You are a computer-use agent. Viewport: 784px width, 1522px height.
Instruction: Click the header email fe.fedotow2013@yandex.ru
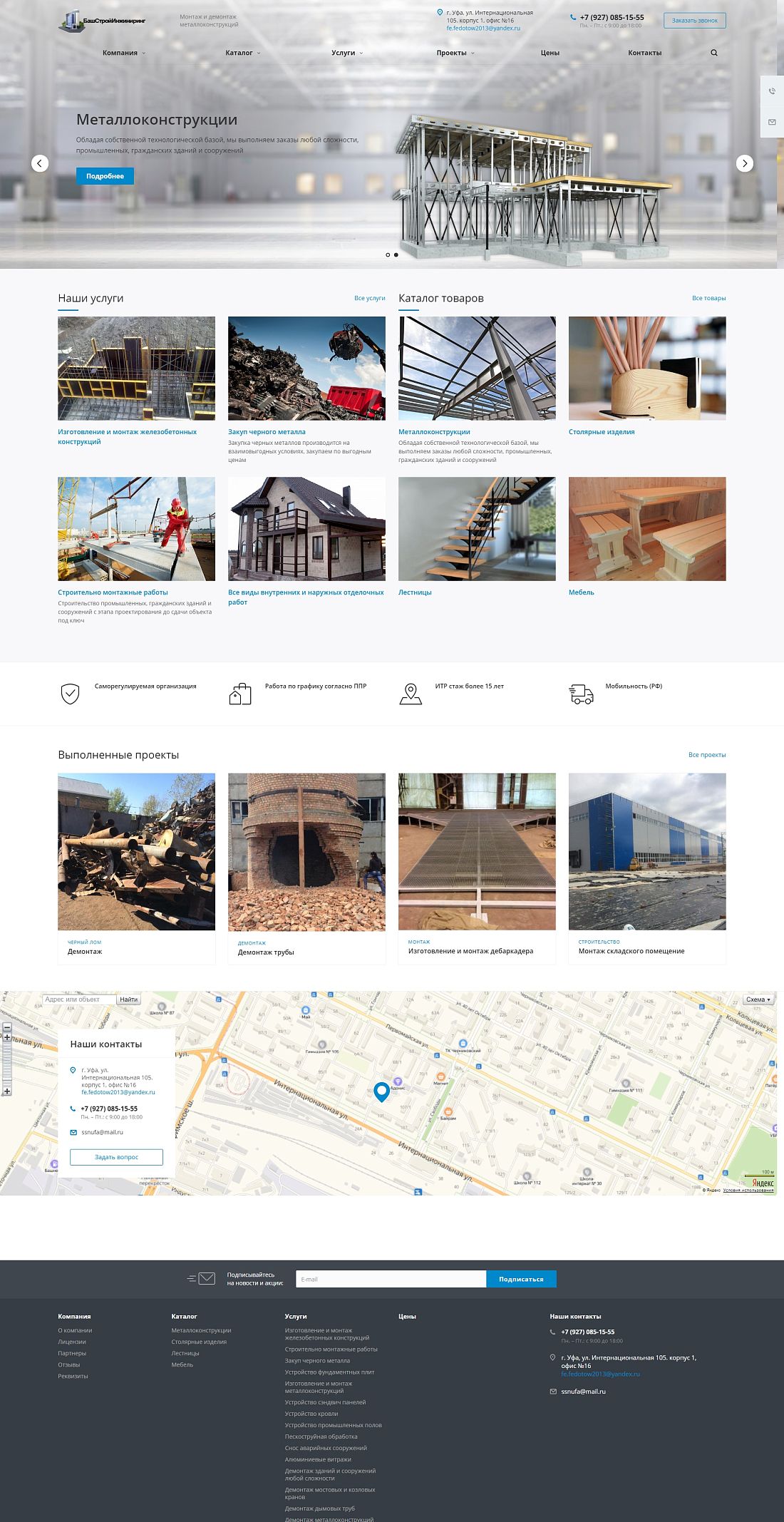[483, 29]
